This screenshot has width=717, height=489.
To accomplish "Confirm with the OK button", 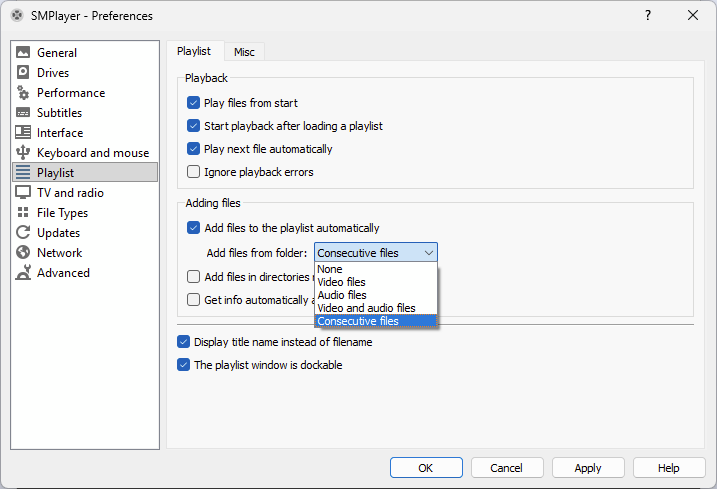I will (x=426, y=468).
